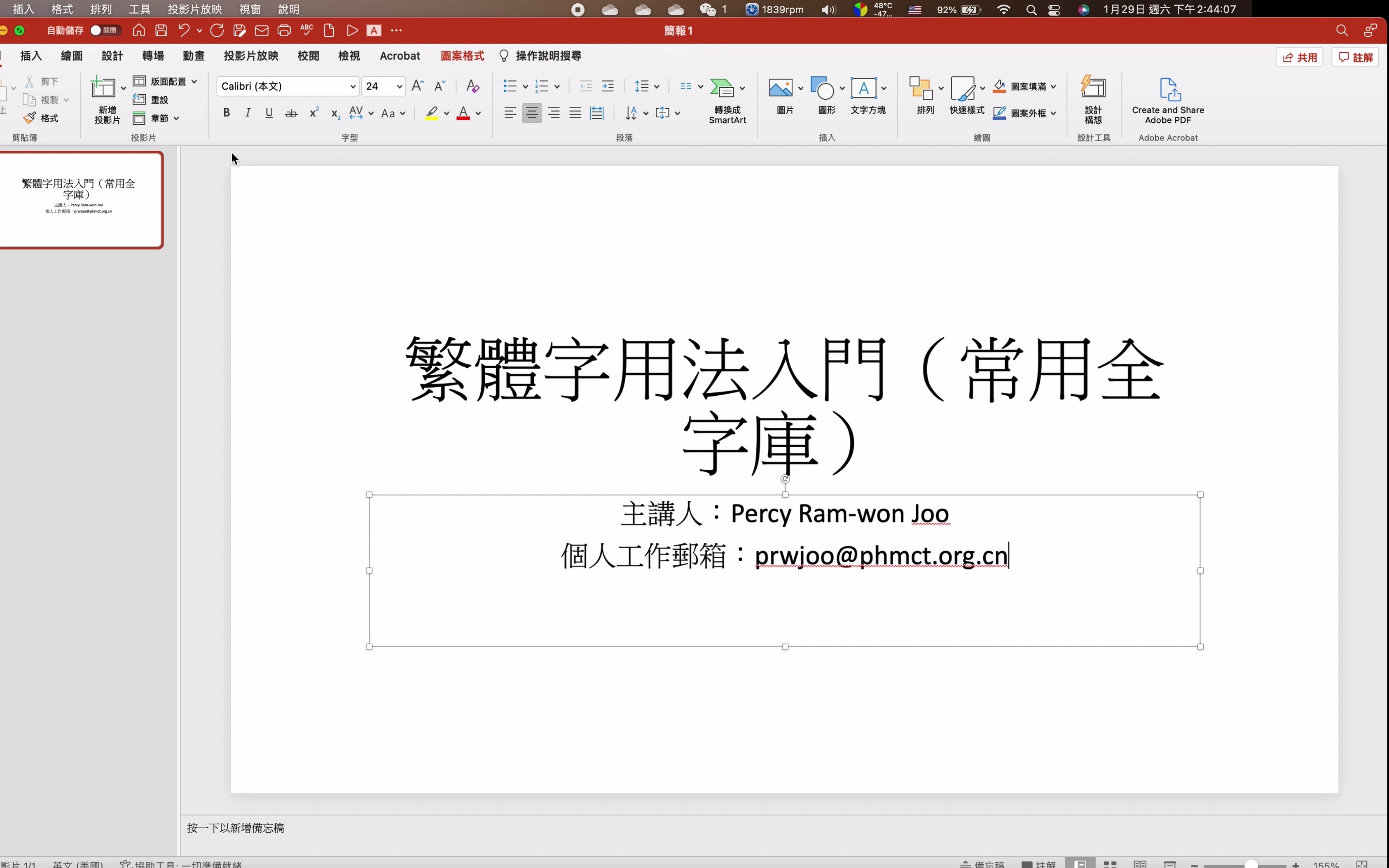This screenshot has height=868, width=1389.
Task: Open the 圖案外框 shape outline dropdown arrow
Action: (x=1052, y=114)
